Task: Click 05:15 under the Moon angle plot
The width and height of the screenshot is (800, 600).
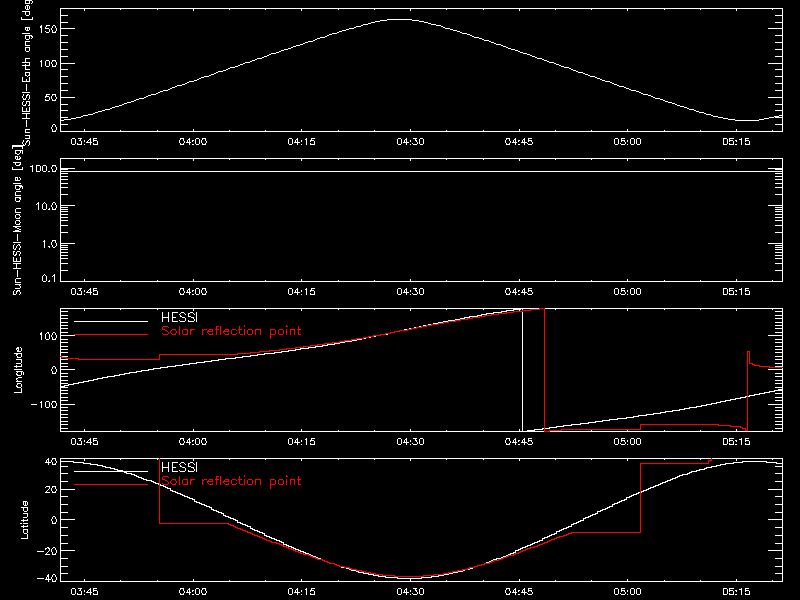Action: tap(736, 291)
